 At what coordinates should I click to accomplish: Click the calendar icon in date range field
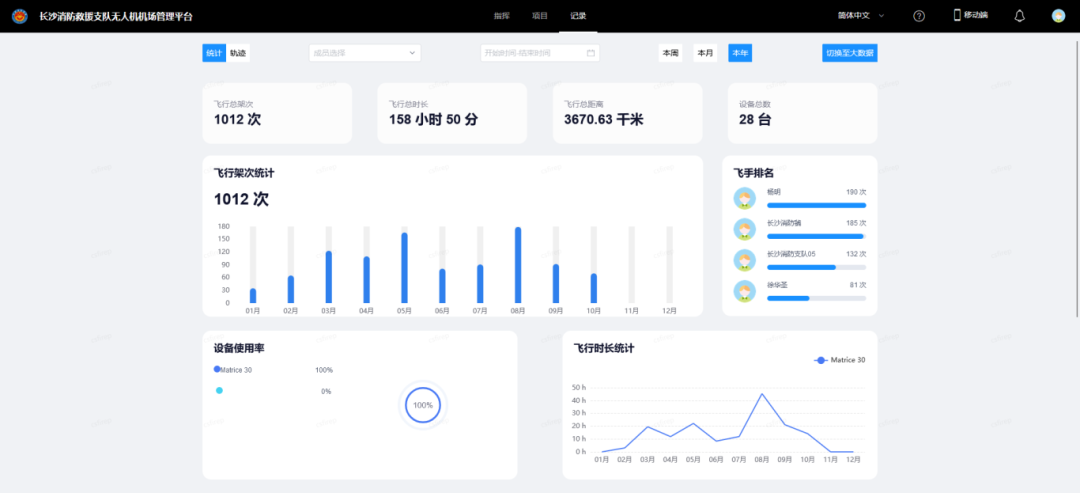[590, 53]
